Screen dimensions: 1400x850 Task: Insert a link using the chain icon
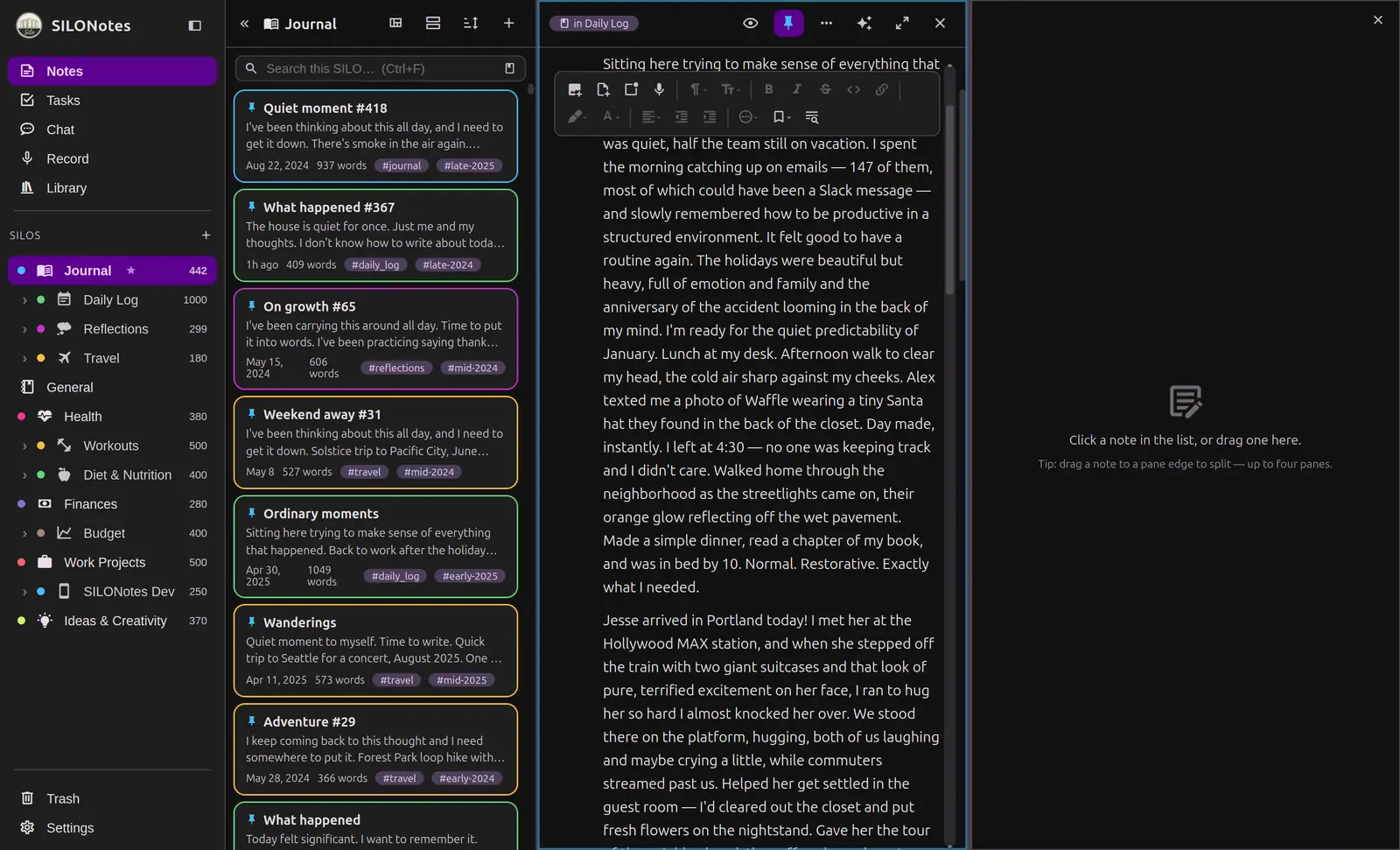pyautogui.click(x=881, y=89)
